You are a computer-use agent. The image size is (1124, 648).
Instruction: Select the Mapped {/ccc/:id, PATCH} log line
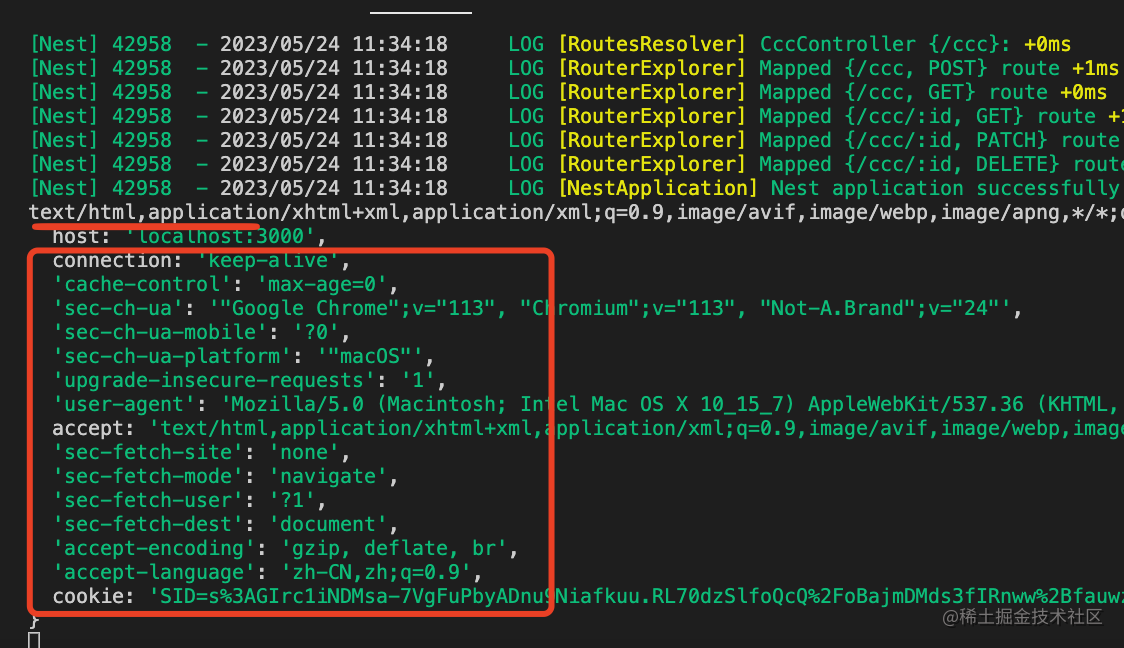pyautogui.click(x=577, y=140)
